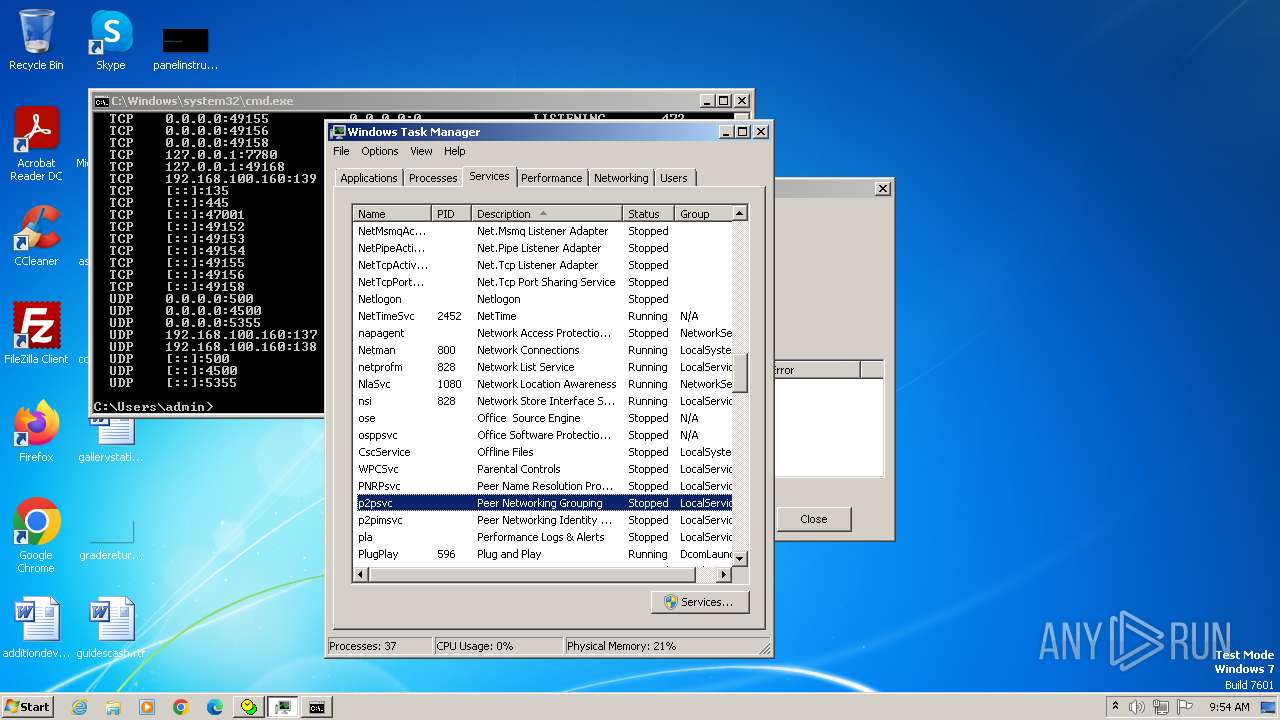Screen dimensions: 1280x720
Task: Click the Internet Explorer taskbar icon
Action: click(x=79, y=707)
